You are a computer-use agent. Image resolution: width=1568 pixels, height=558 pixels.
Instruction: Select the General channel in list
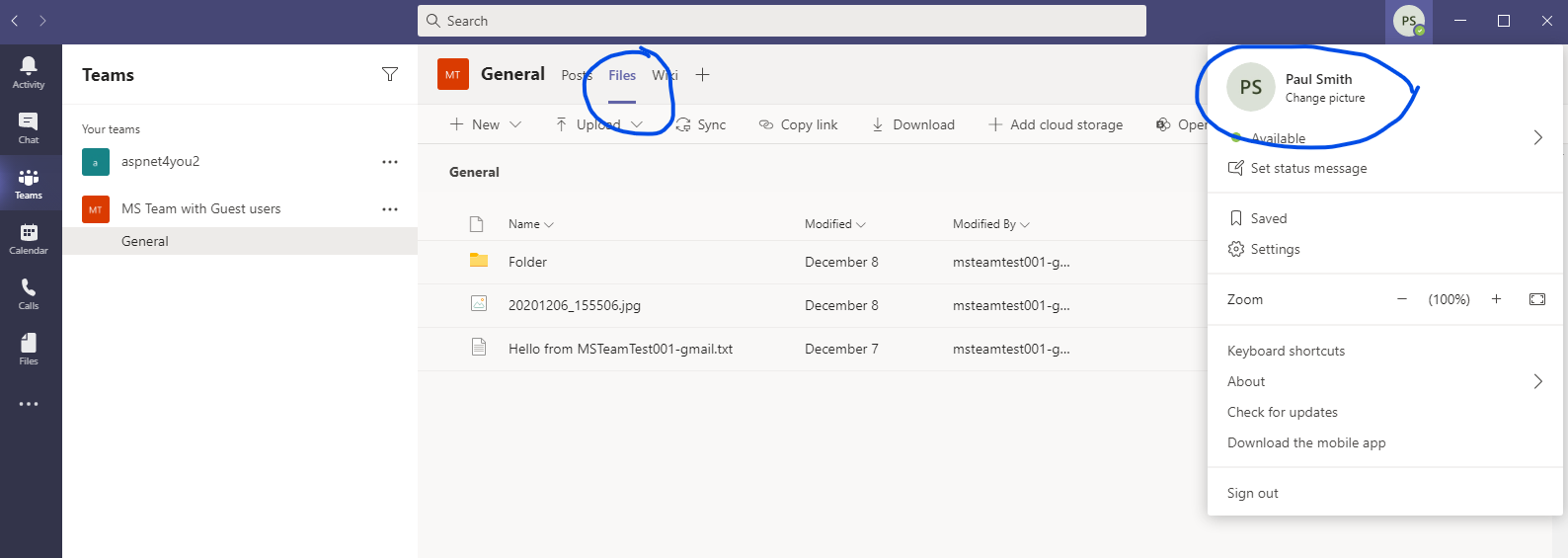point(240,241)
